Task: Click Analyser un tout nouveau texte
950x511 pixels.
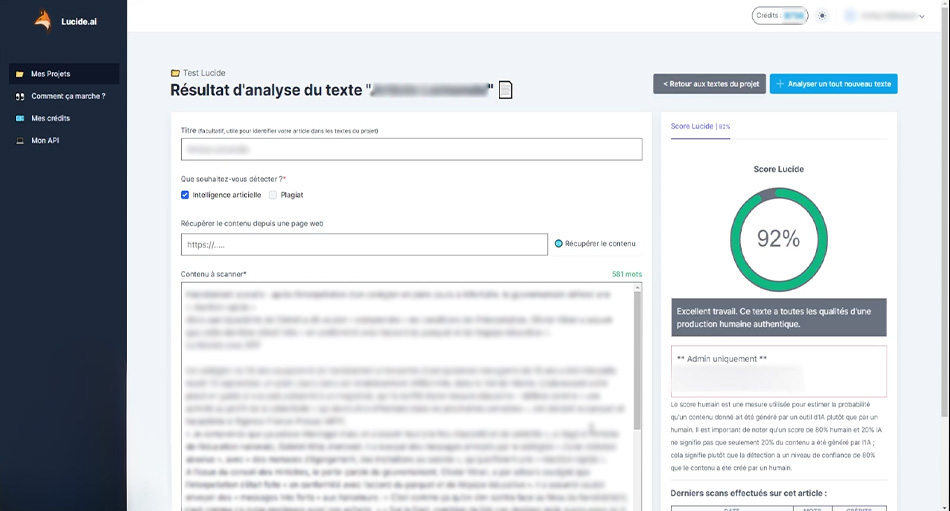Action: (x=833, y=84)
